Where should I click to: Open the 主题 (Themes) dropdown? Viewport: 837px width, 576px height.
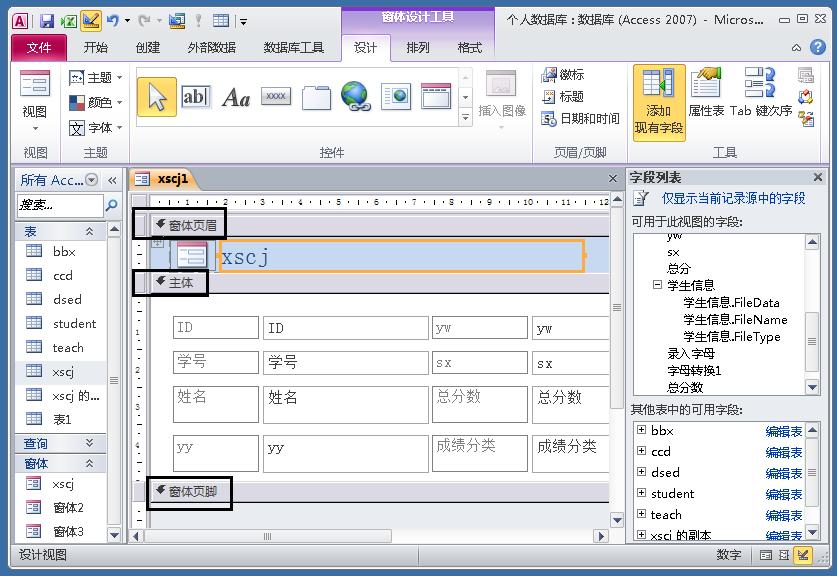click(x=97, y=77)
